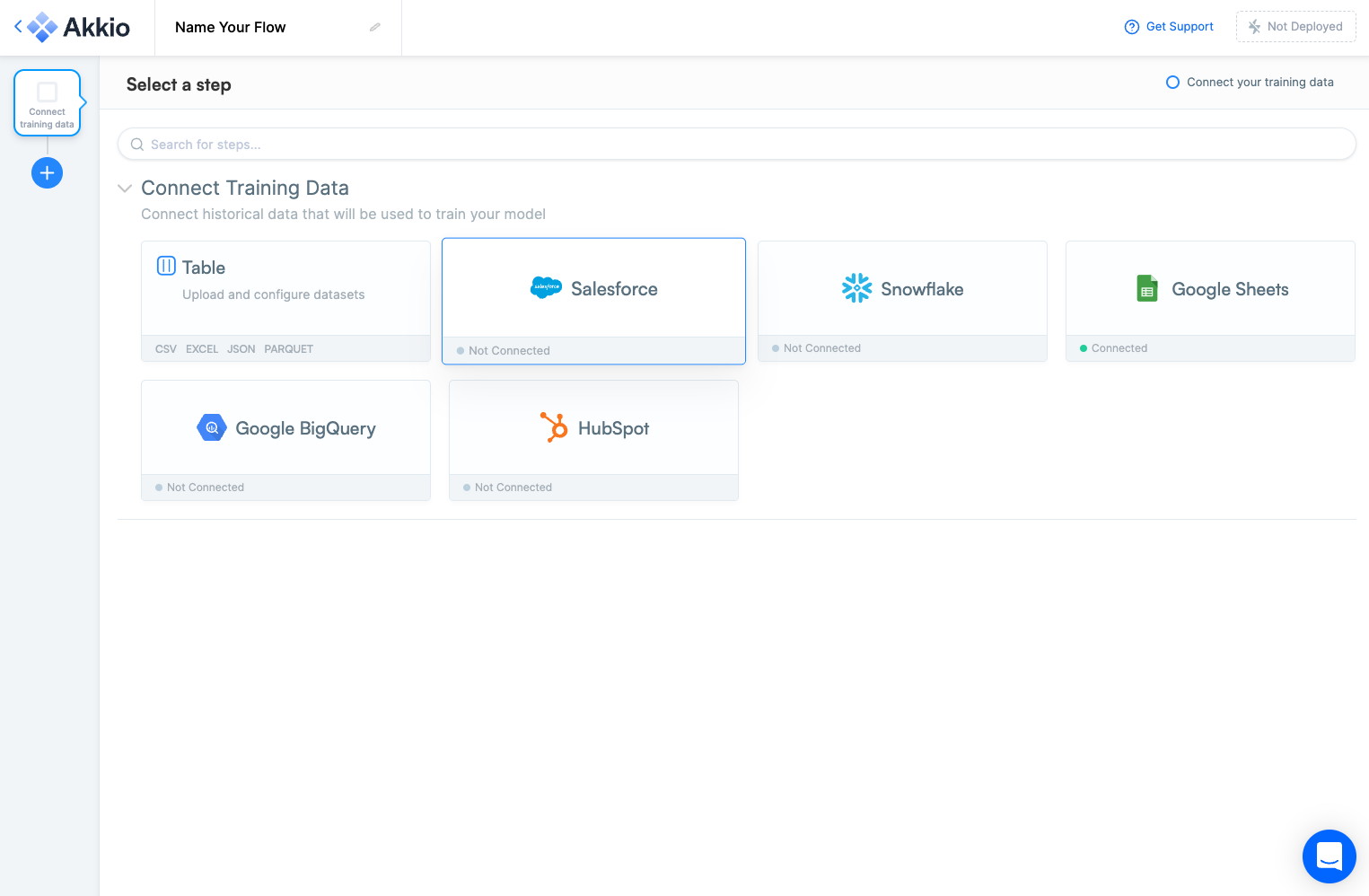This screenshot has width=1369, height=896.
Task: Click the back chevron beside Akkio logo
Action: 18,27
